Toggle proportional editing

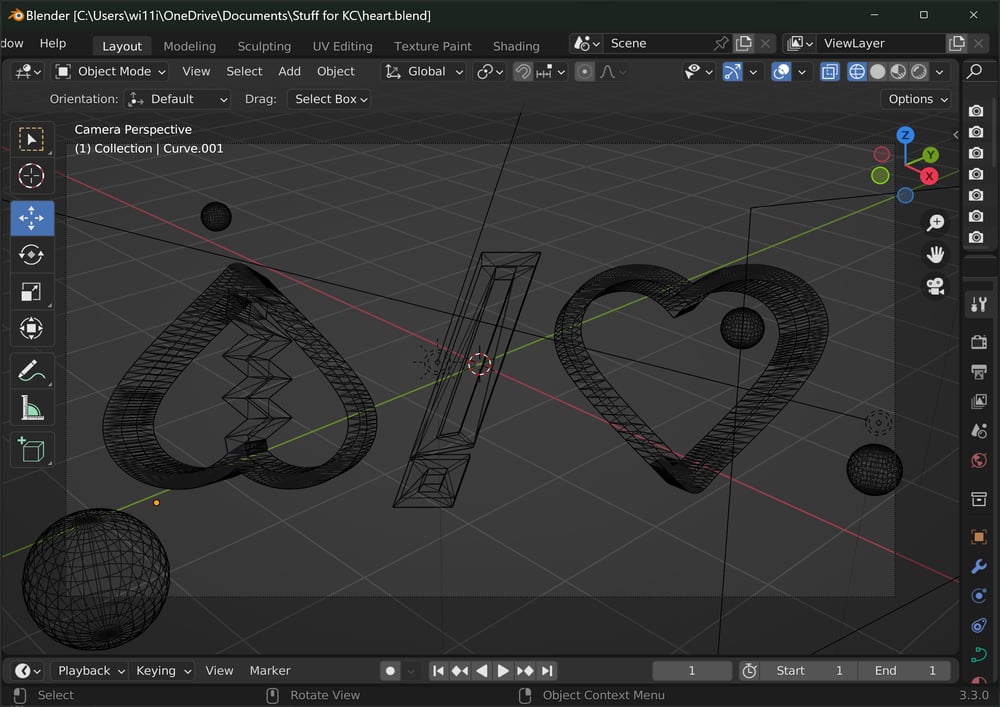click(584, 71)
